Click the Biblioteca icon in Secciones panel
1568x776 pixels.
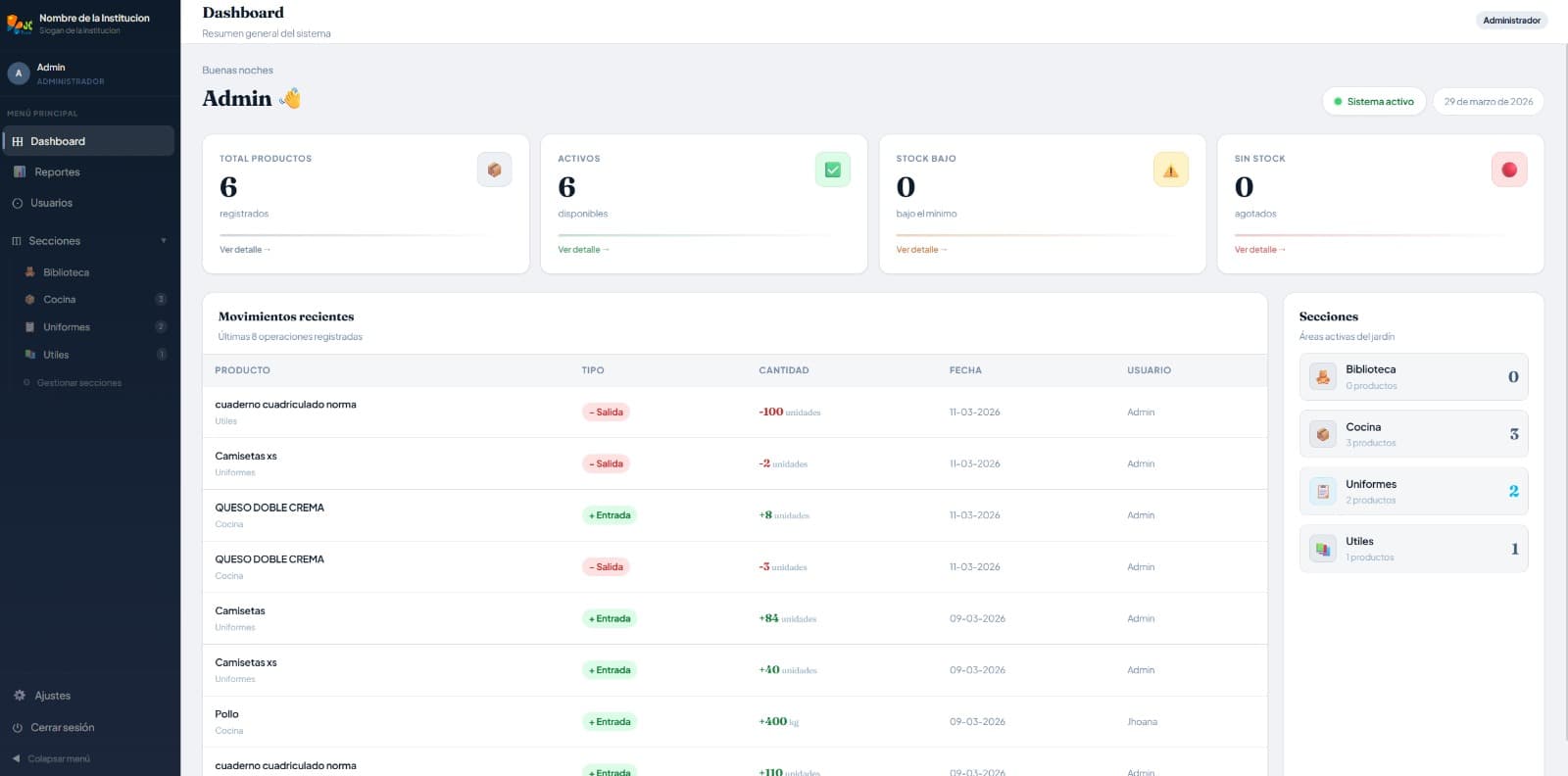coord(1323,377)
